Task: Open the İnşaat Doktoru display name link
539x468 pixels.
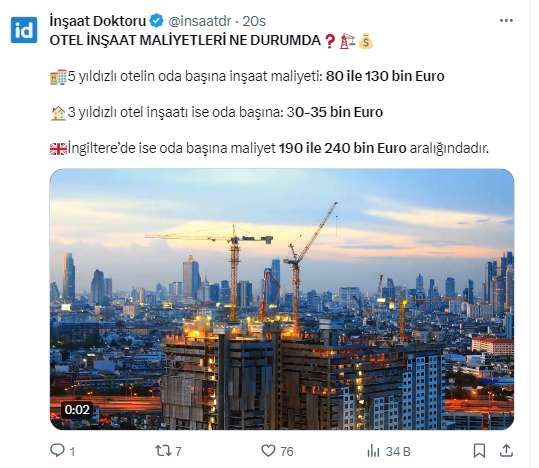Action: (98, 21)
